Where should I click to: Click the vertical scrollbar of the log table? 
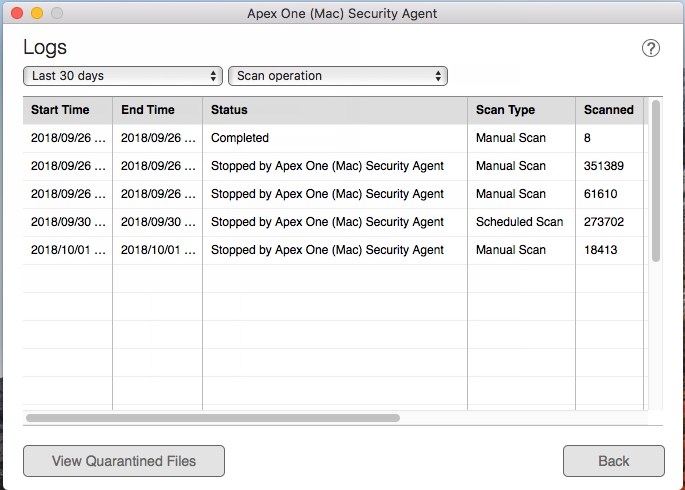[x=656, y=180]
